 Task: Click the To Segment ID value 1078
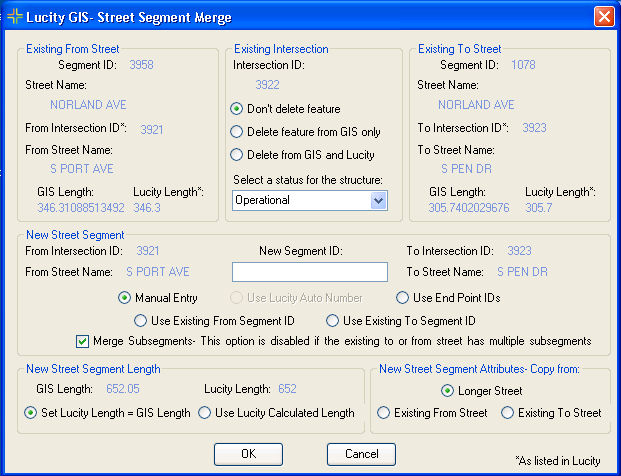(523, 65)
